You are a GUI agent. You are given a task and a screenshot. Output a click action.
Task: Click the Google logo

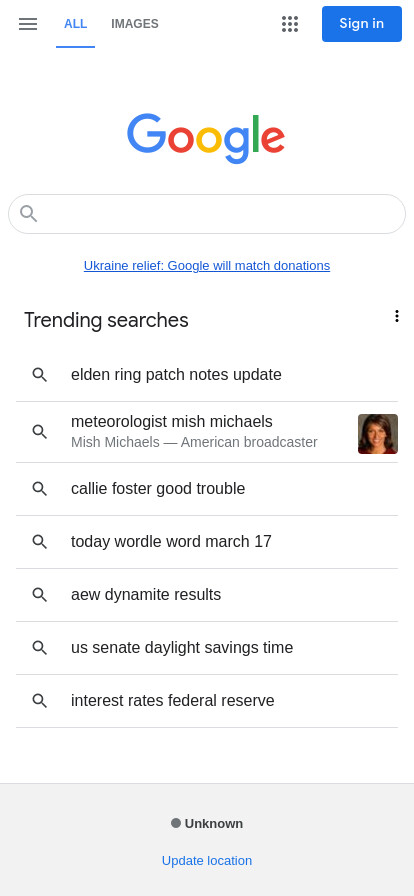(x=206, y=138)
